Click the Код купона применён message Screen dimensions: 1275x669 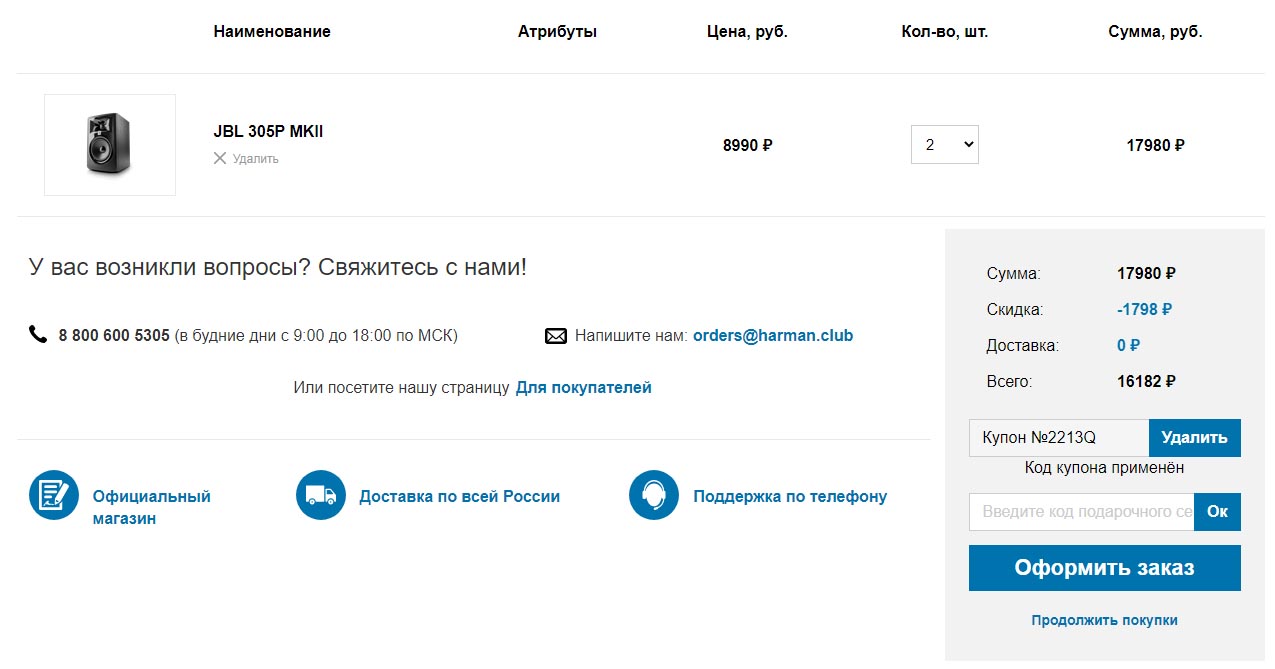tap(1105, 467)
